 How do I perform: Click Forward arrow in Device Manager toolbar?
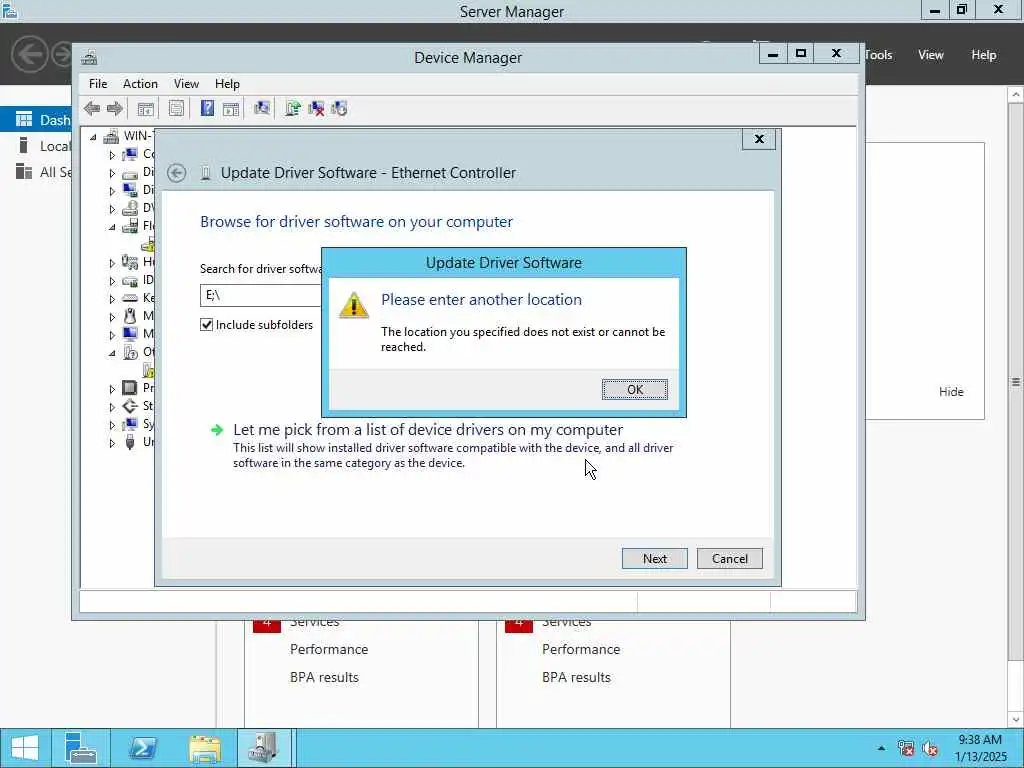pos(115,108)
